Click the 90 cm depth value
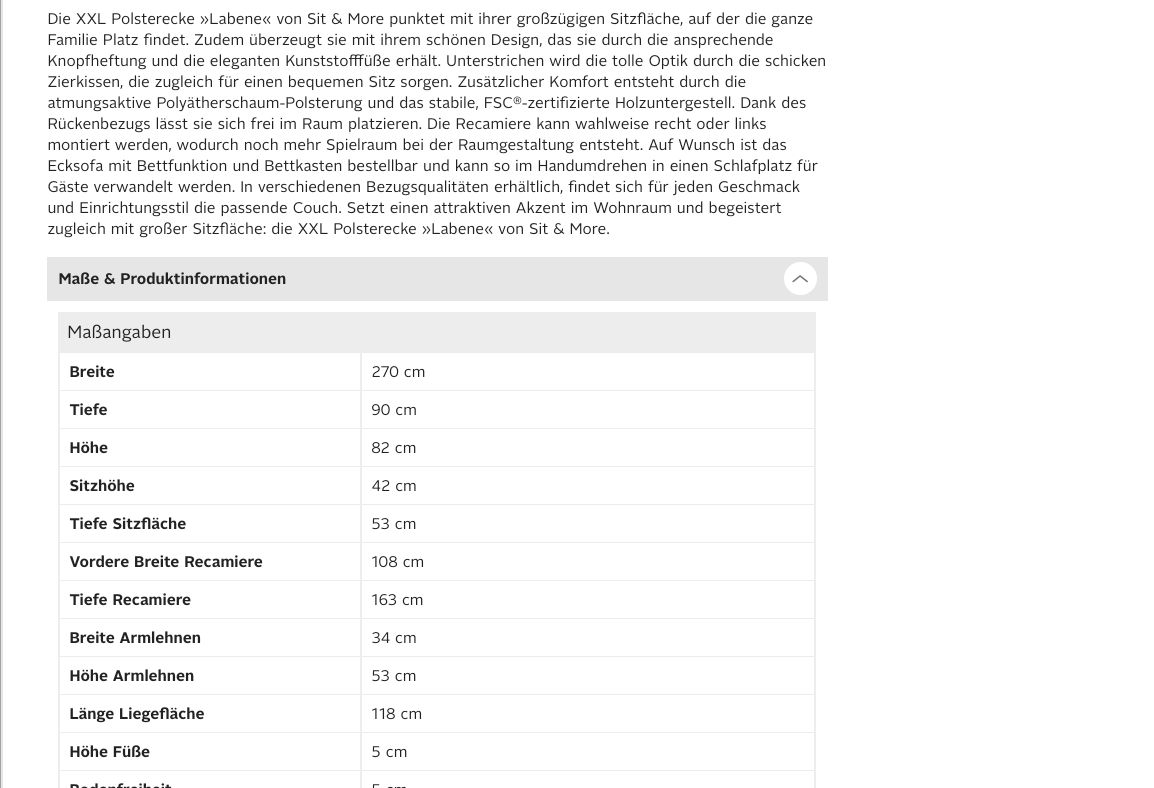 click(x=394, y=410)
